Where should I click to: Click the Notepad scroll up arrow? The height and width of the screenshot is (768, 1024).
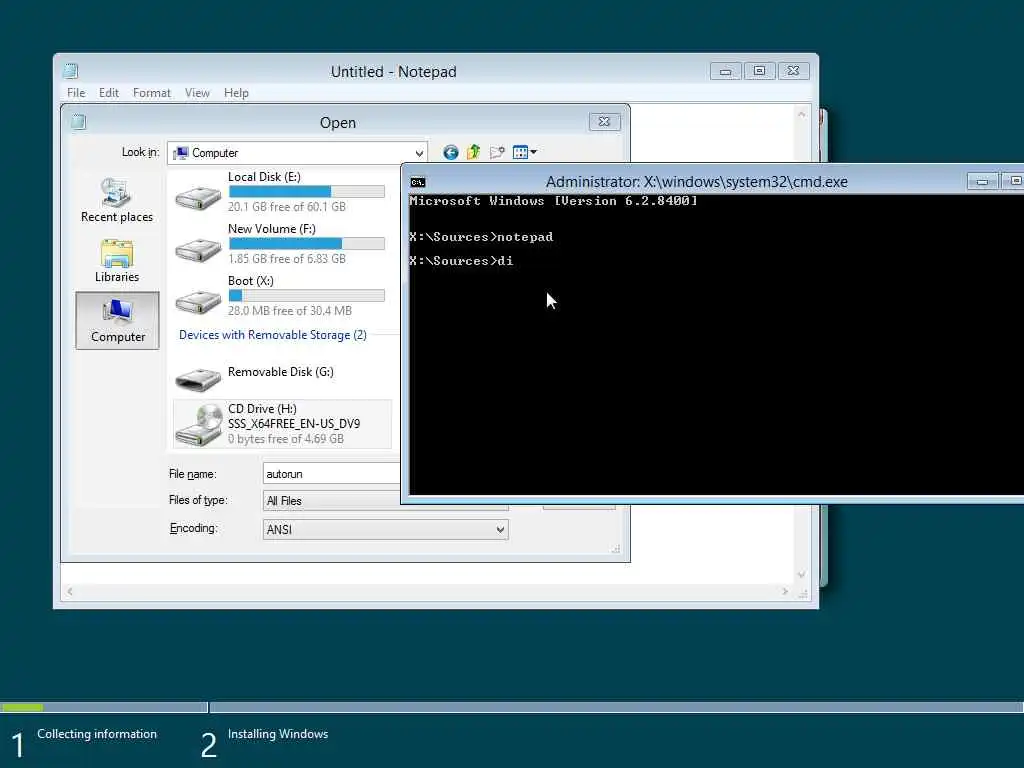pos(801,115)
